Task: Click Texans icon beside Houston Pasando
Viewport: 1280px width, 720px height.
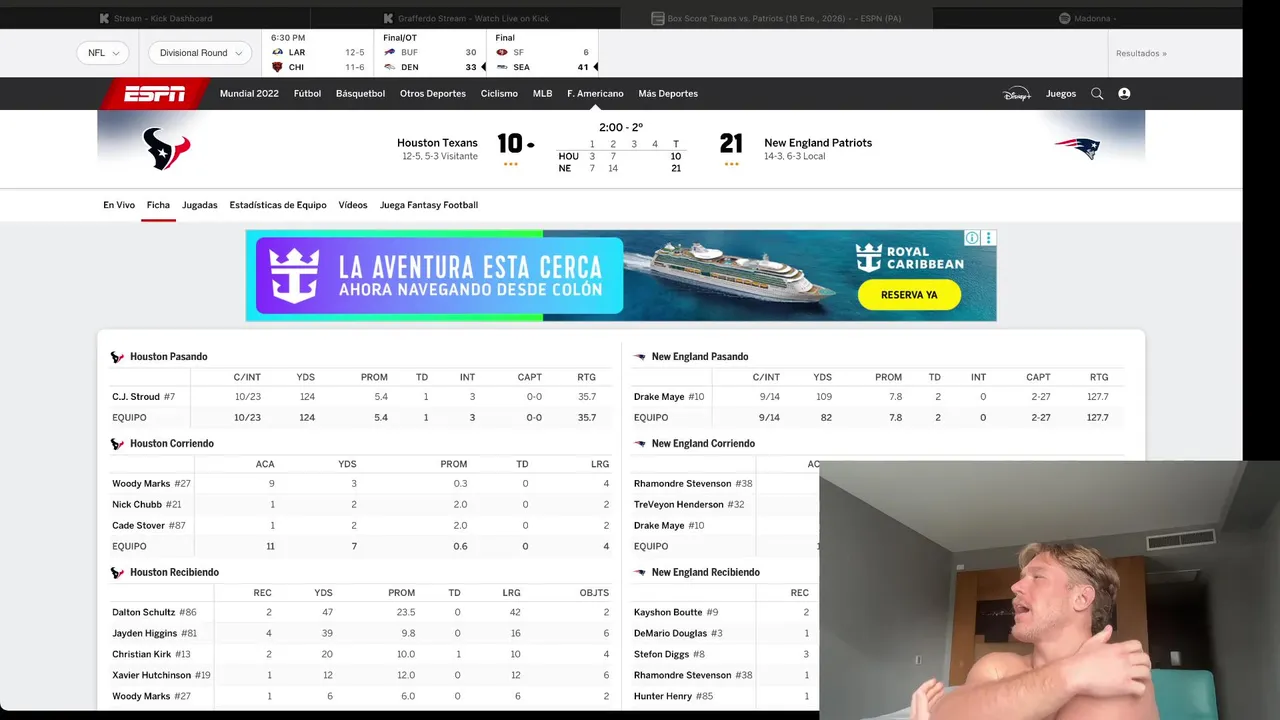Action: (x=117, y=357)
